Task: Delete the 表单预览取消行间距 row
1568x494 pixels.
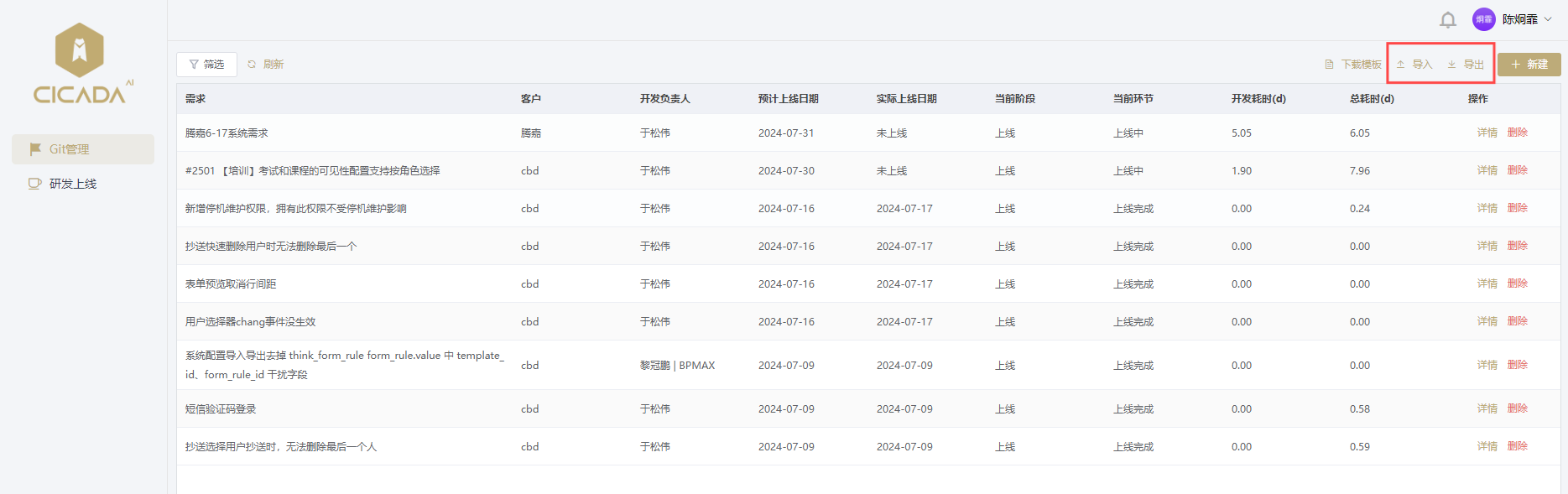Action: 1517,283
